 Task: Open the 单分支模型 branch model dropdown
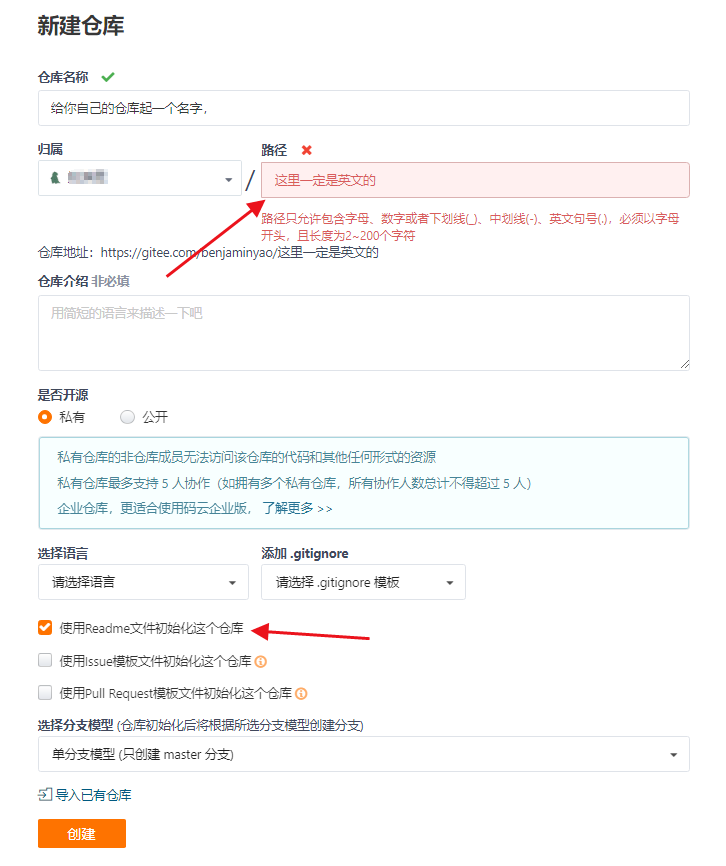[x=363, y=754]
